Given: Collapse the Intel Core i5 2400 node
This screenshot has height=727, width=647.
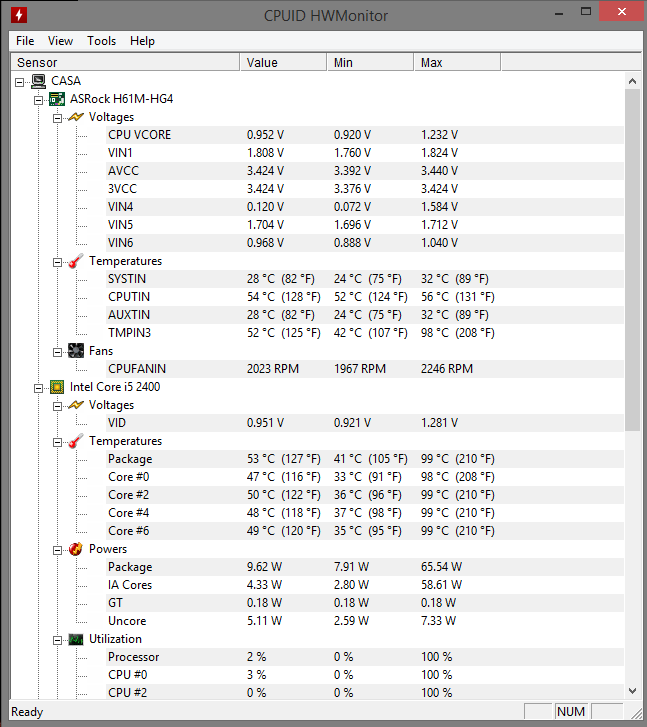Looking at the screenshot, I should point(38,388).
